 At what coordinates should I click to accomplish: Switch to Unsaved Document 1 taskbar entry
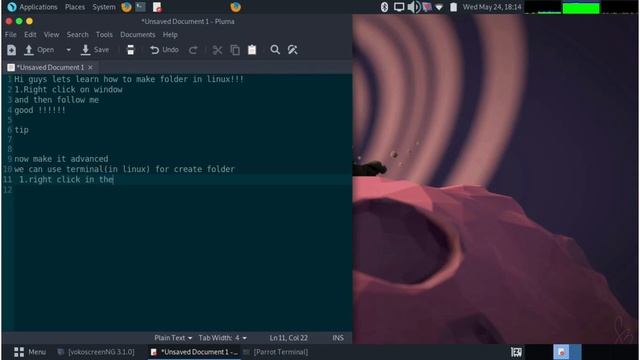point(194,352)
